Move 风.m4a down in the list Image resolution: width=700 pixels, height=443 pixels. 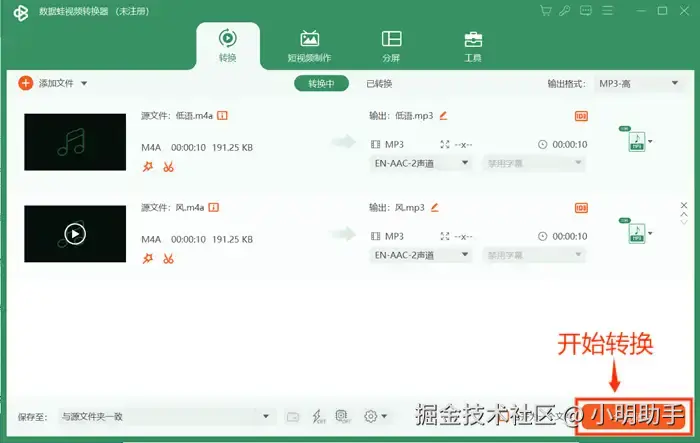point(683,222)
